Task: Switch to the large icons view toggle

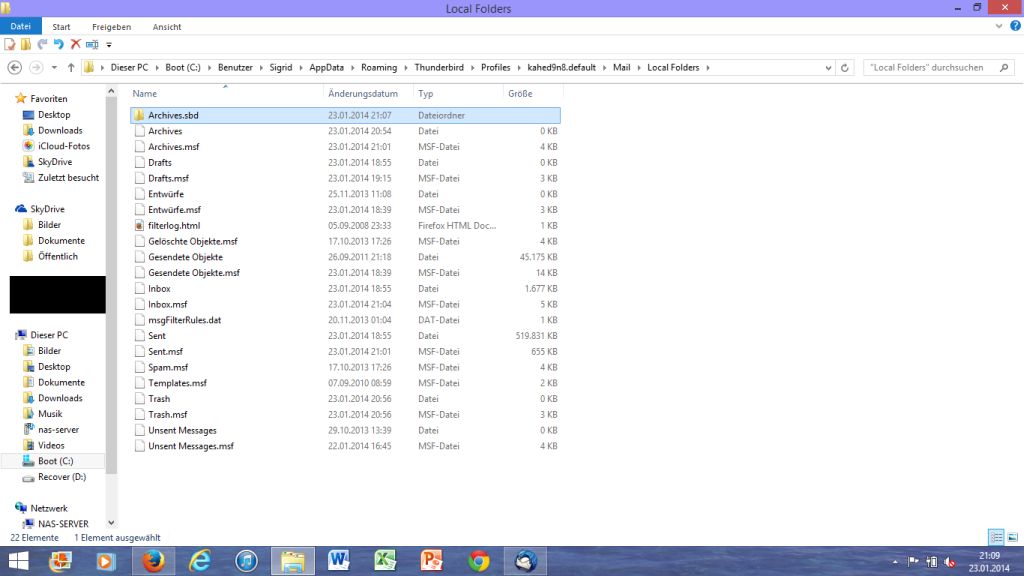Action: point(1011,538)
